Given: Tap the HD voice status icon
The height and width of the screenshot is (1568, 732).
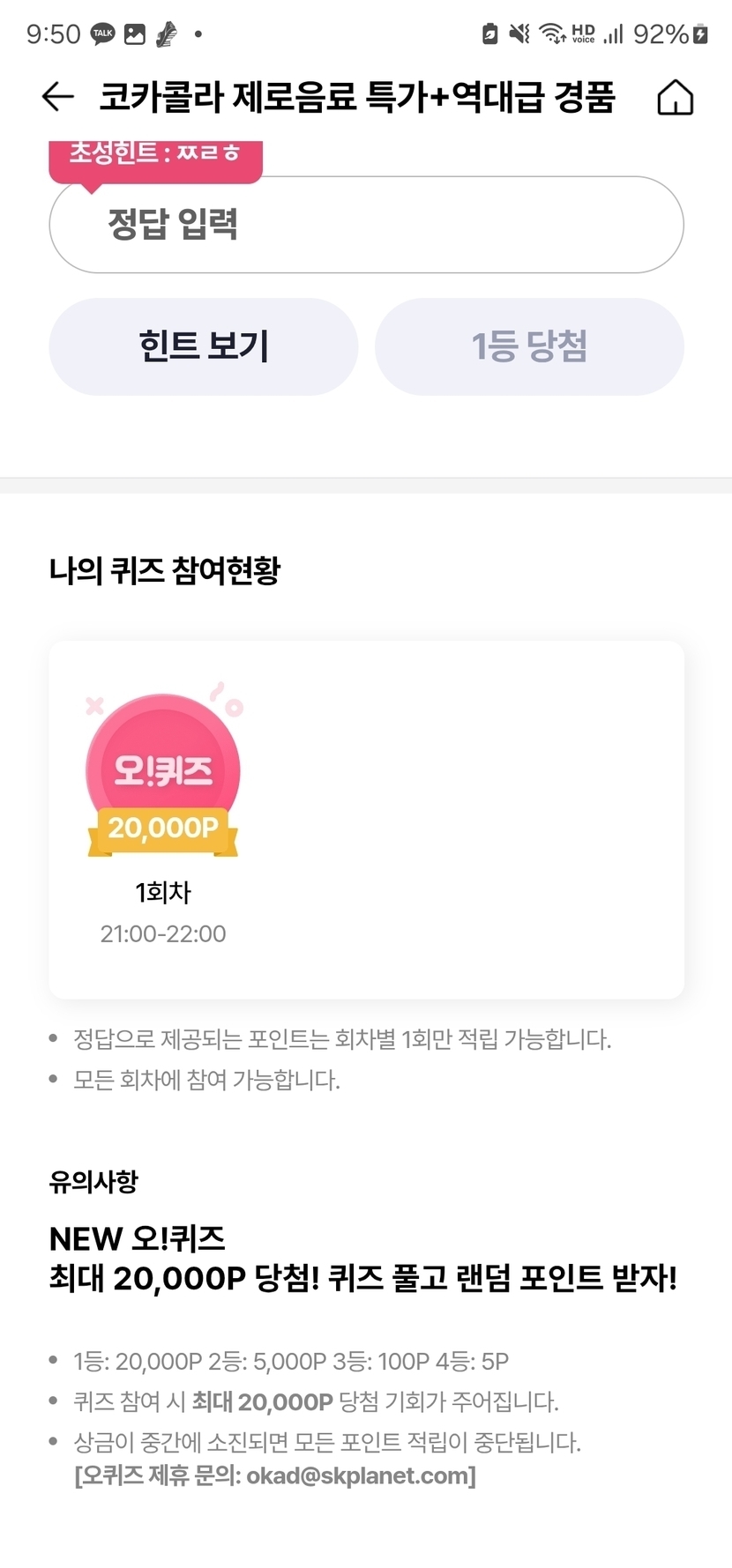Looking at the screenshot, I should click(x=583, y=34).
